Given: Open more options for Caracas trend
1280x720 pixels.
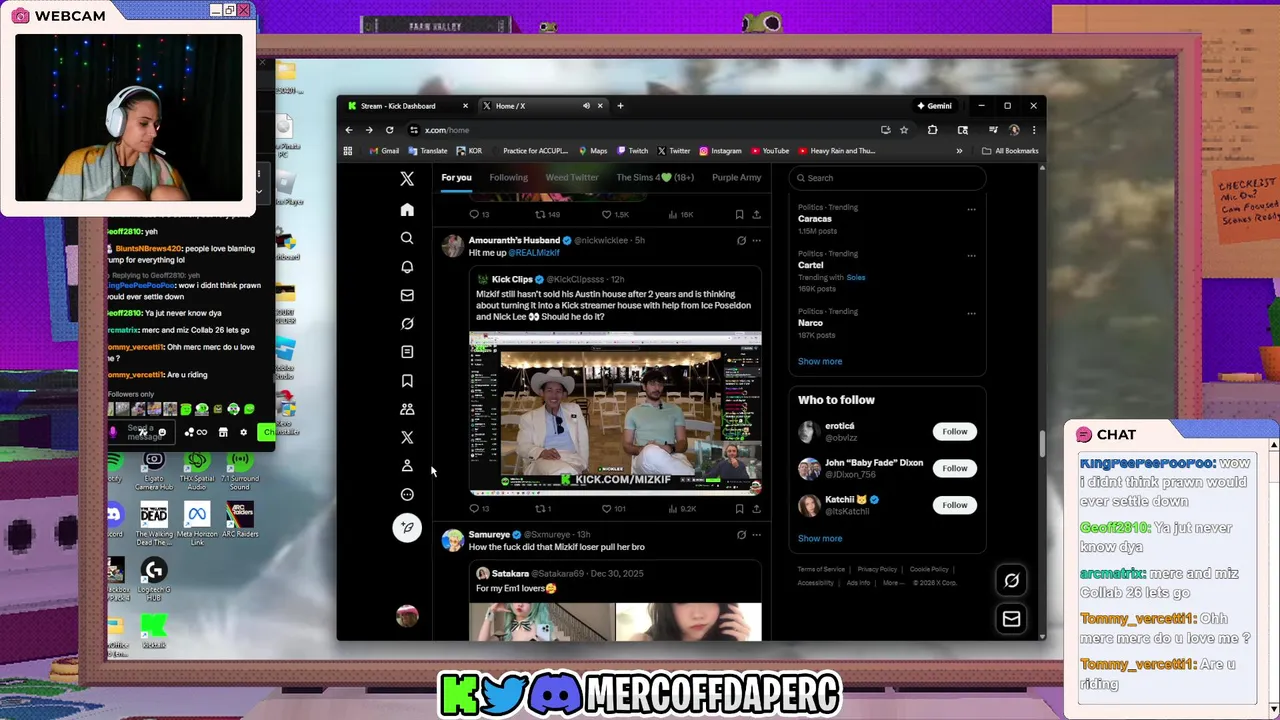Looking at the screenshot, I should 971,210.
